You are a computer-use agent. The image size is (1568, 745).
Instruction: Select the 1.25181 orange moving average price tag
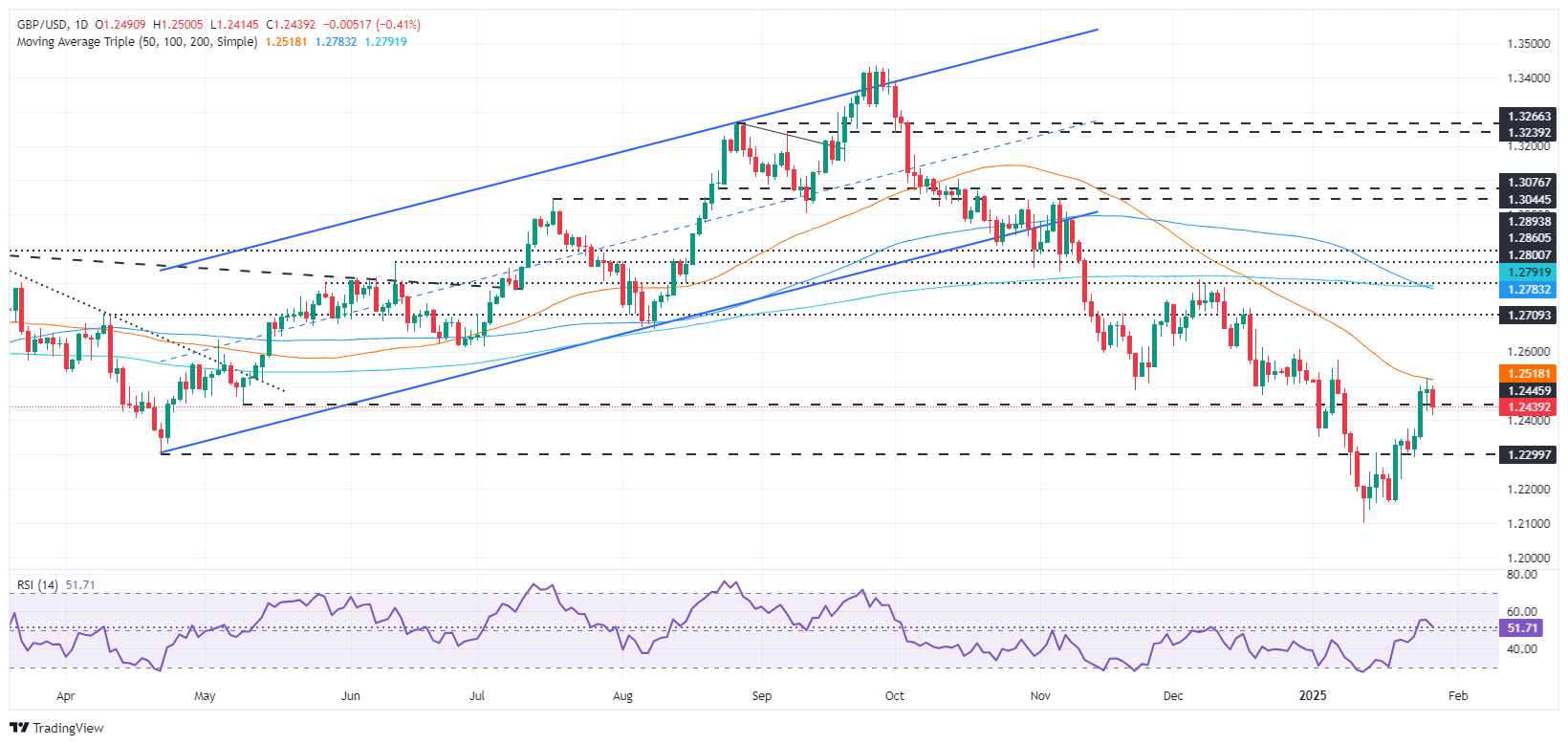(1530, 373)
